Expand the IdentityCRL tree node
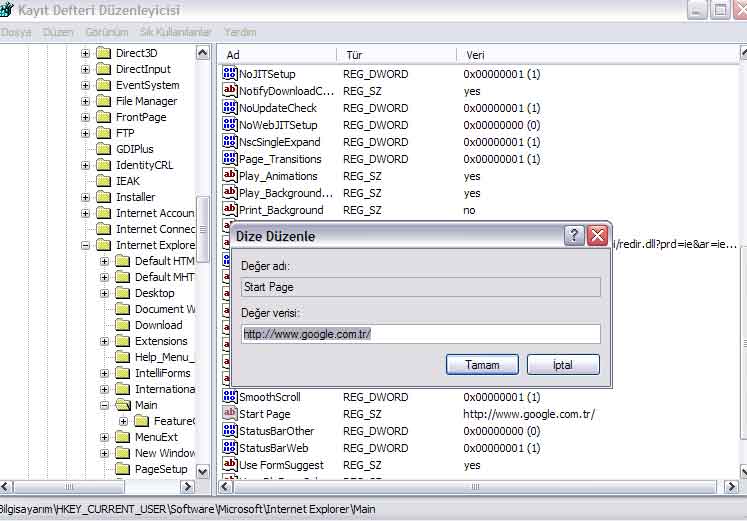747x521 pixels. point(85,165)
